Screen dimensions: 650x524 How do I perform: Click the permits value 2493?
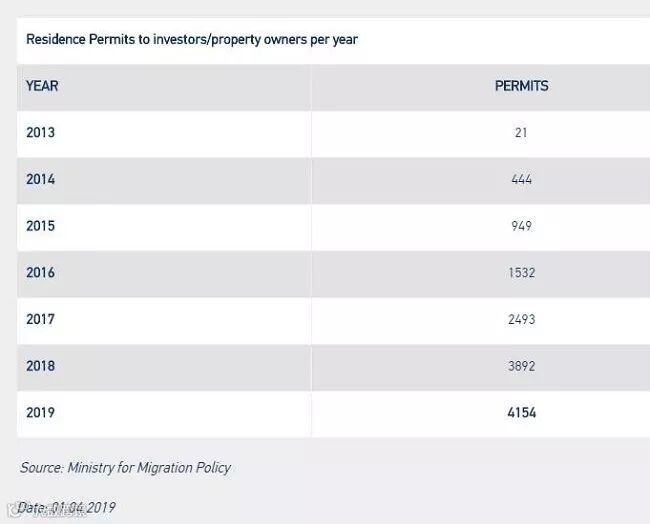521,319
